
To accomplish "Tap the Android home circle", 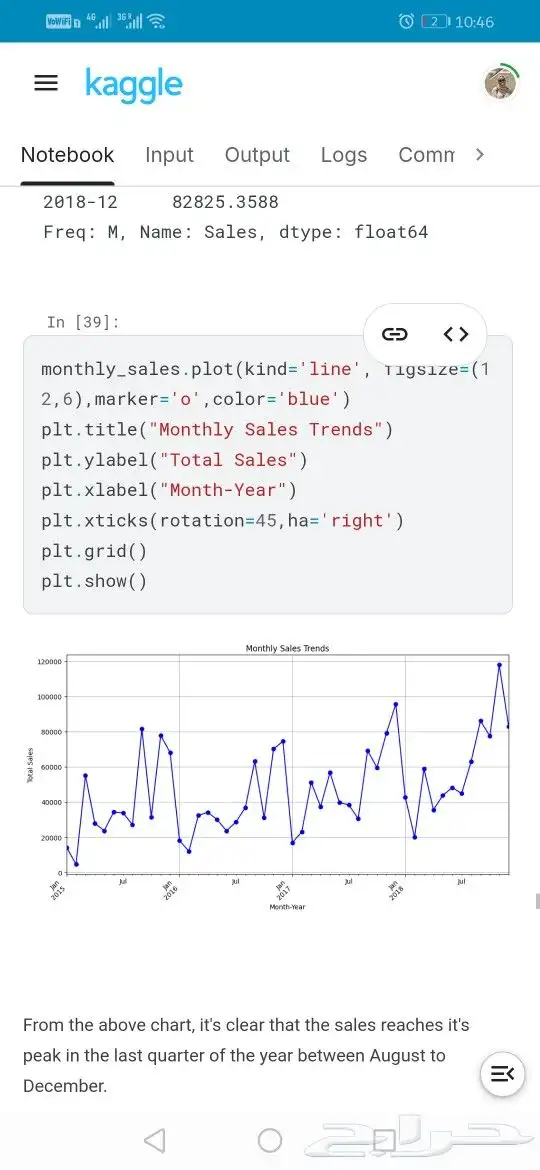I will [x=269, y=1140].
